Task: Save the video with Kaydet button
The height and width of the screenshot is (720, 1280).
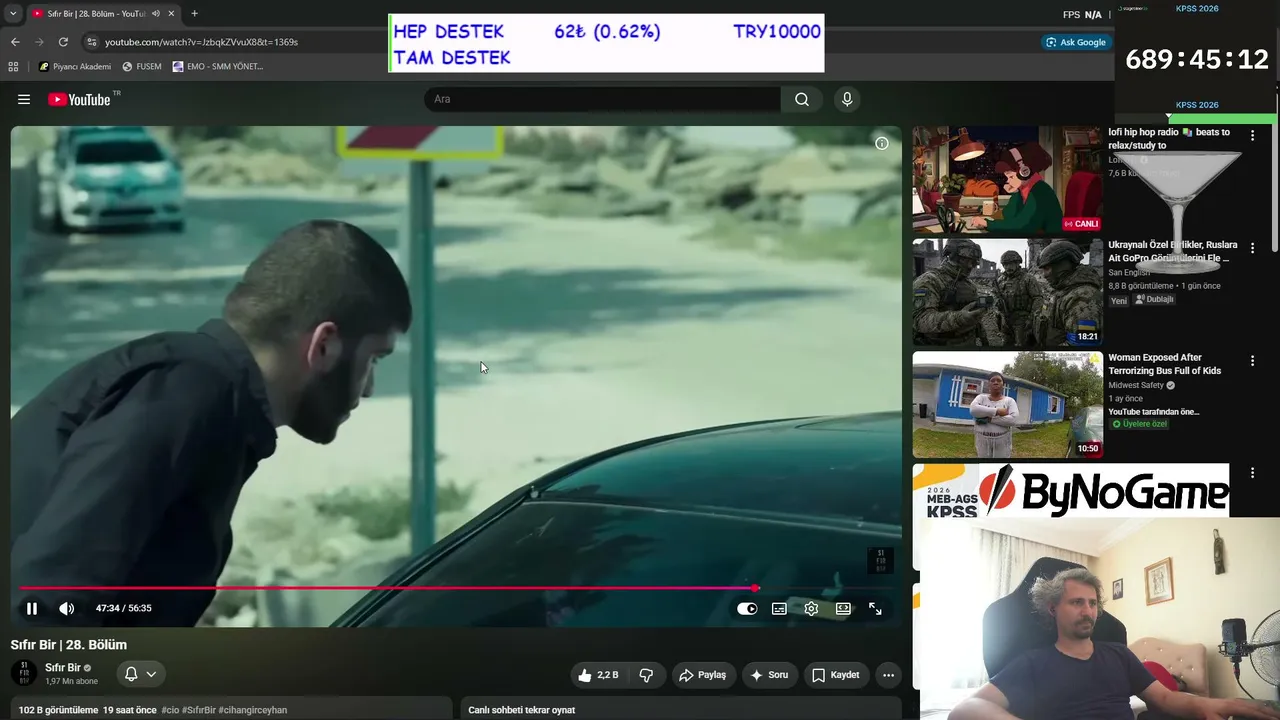Action: pyautogui.click(x=836, y=675)
